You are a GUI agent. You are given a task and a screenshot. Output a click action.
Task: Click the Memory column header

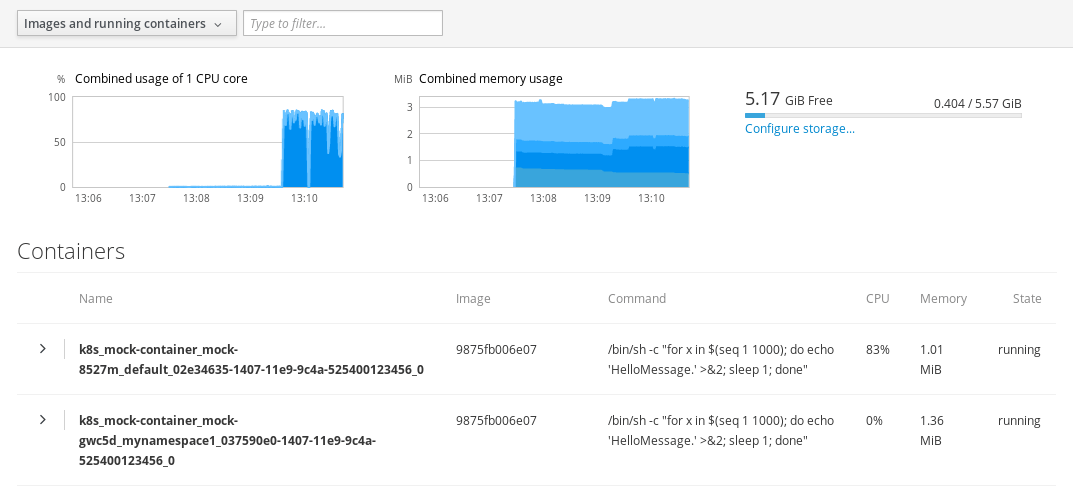click(943, 298)
